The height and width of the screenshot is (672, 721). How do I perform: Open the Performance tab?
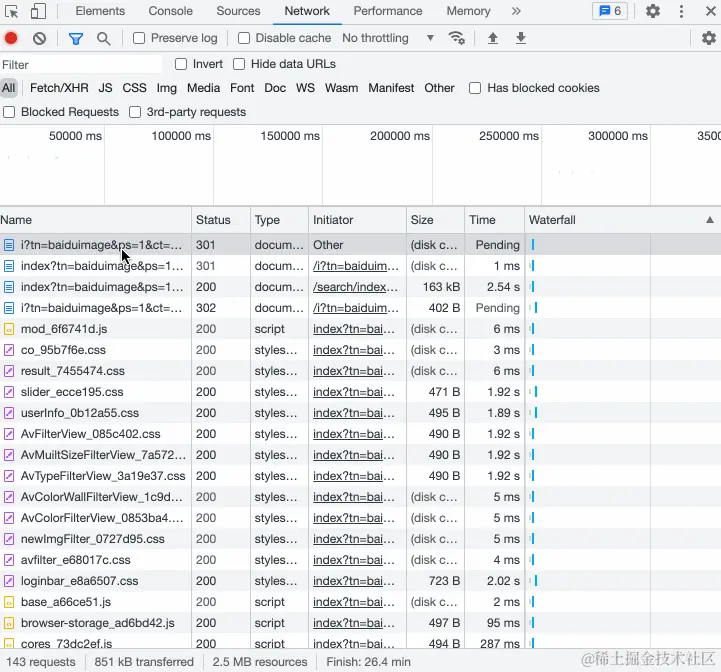click(x=388, y=11)
